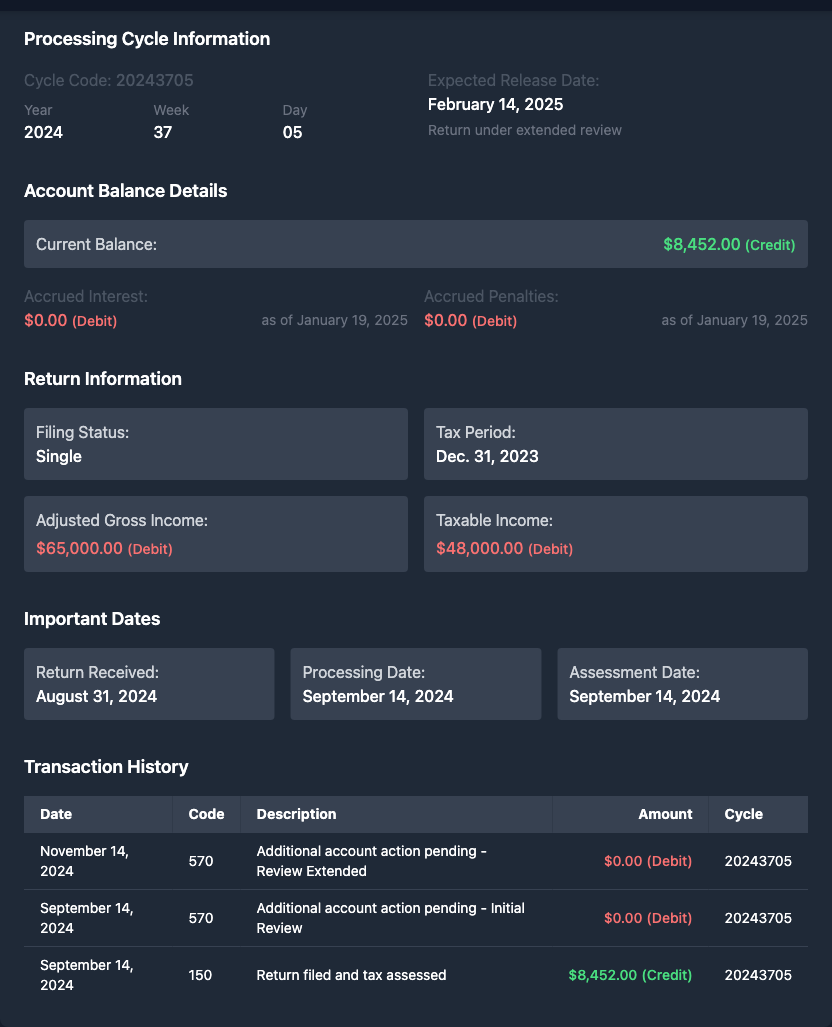
Task: Click the Cycle Code 20243705 text
Action: tap(109, 80)
